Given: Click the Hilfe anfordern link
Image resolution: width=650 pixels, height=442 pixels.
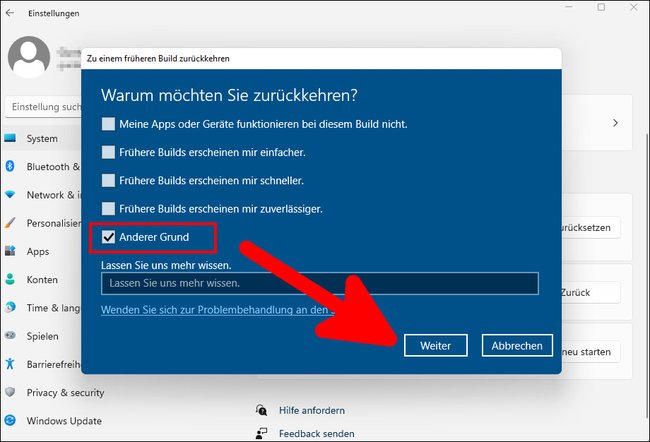Looking at the screenshot, I should [312, 410].
